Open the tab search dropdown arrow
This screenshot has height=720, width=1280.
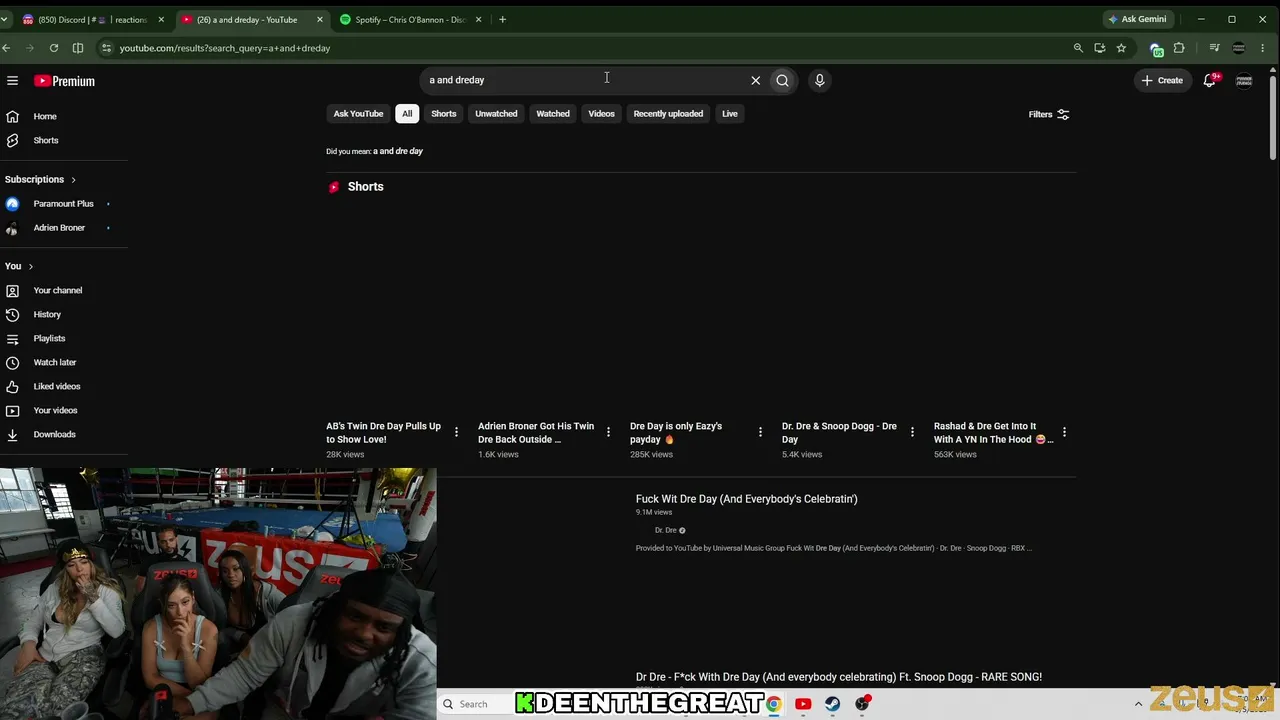click(x=5, y=20)
